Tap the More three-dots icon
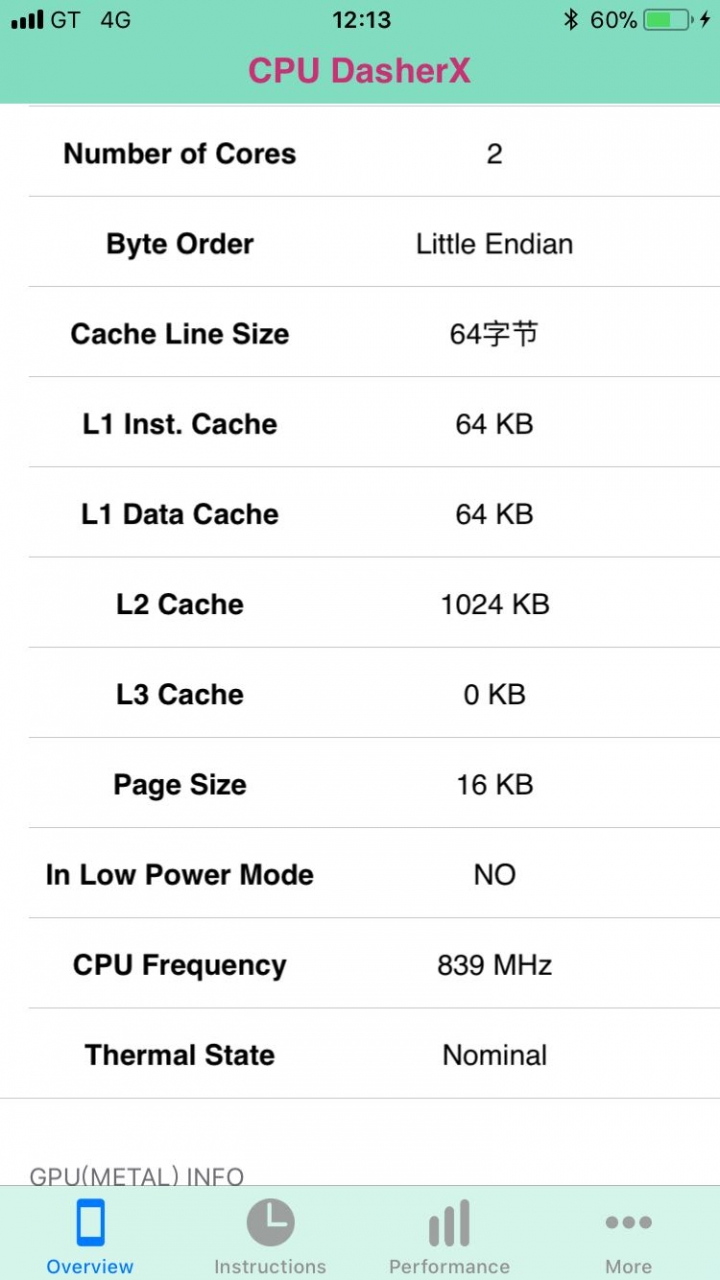 coord(628,1222)
